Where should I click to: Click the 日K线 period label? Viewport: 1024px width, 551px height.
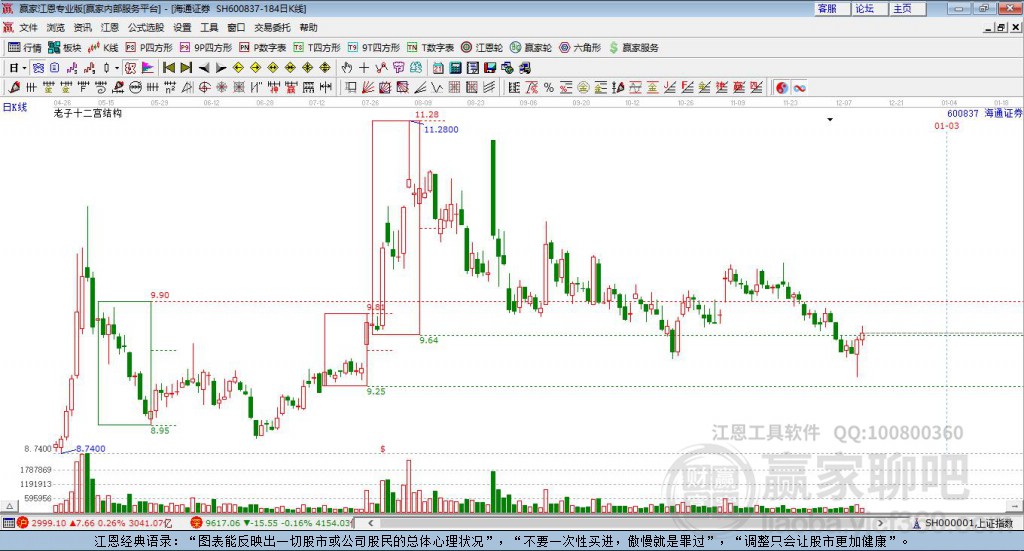[14, 107]
